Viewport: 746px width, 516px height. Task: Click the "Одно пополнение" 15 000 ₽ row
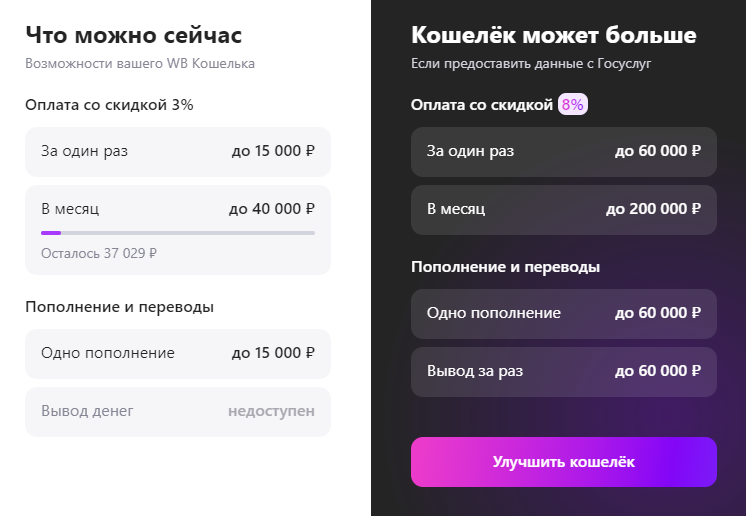(x=177, y=353)
